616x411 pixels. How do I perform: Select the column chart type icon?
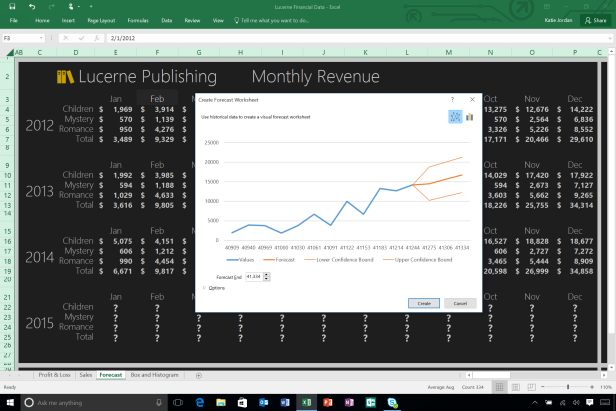click(469, 117)
